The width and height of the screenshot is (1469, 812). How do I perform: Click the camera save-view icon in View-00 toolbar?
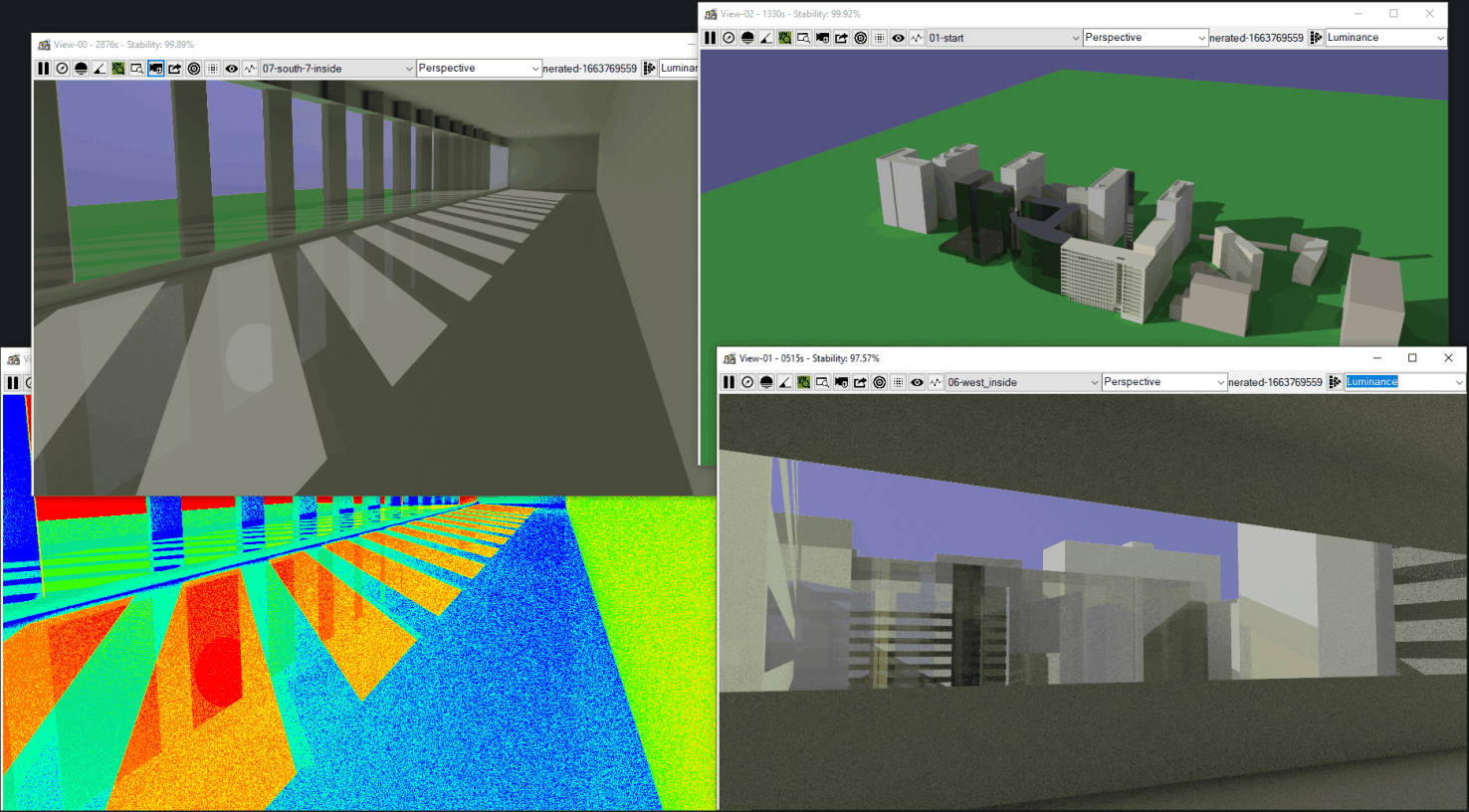pyautogui.click(x=155, y=68)
